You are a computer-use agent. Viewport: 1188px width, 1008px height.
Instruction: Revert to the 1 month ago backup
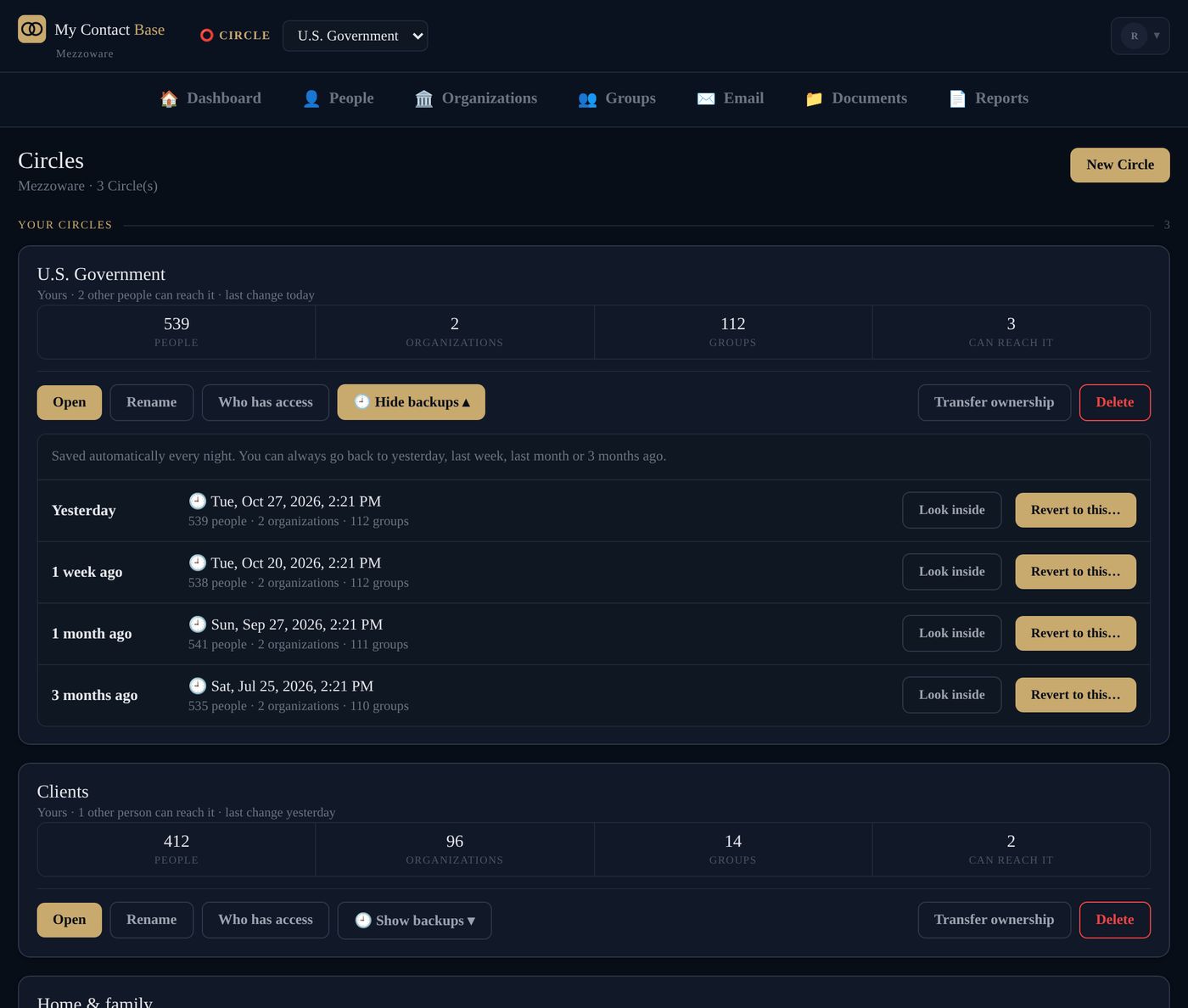tap(1076, 633)
